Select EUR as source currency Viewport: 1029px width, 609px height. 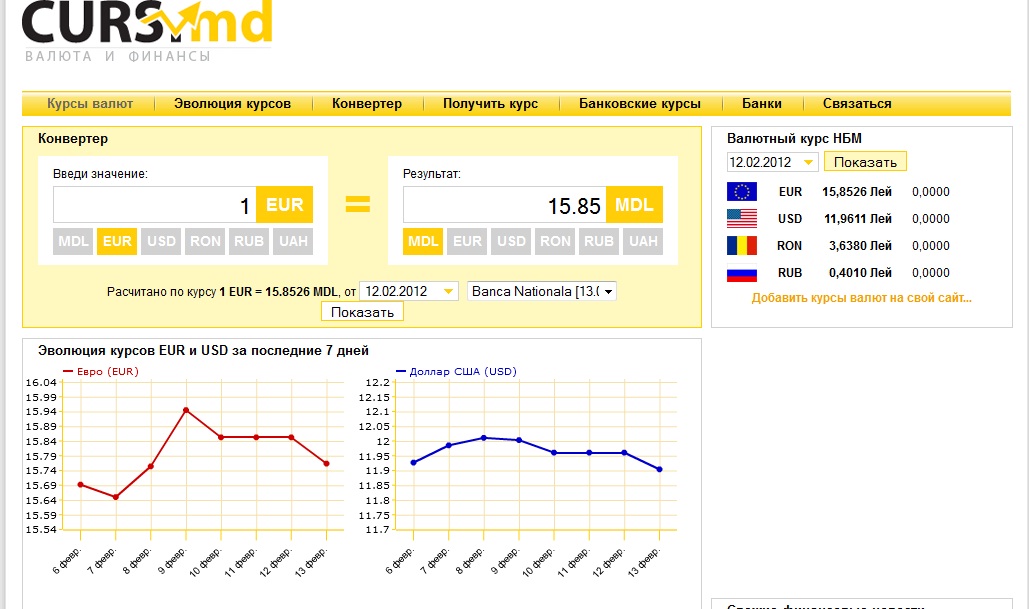[117, 241]
